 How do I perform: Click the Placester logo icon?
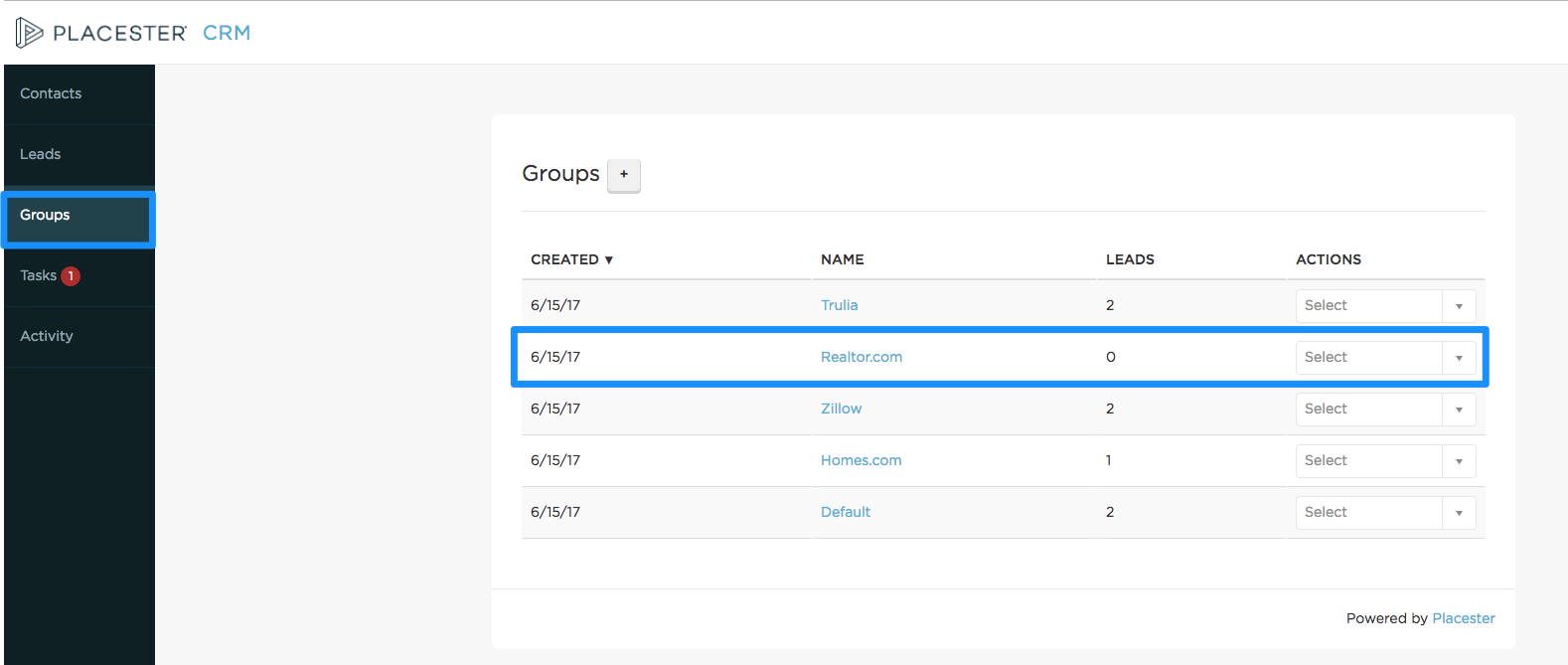pyautogui.click(x=29, y=33)
